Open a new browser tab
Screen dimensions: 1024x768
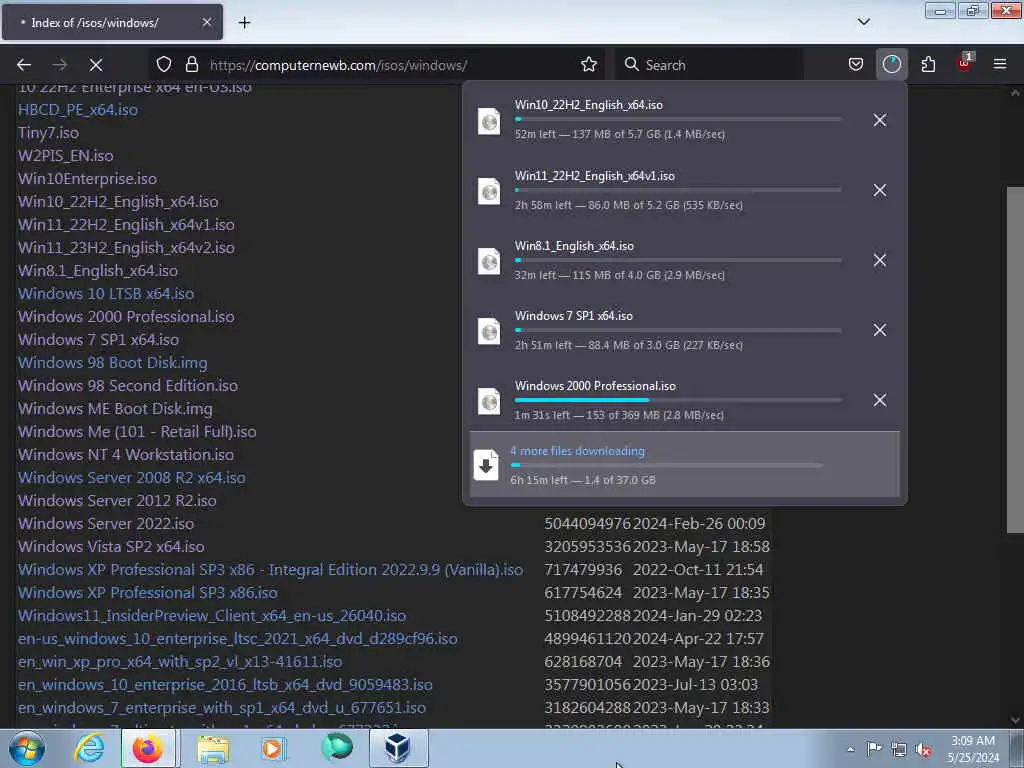[x=244, y=22]
